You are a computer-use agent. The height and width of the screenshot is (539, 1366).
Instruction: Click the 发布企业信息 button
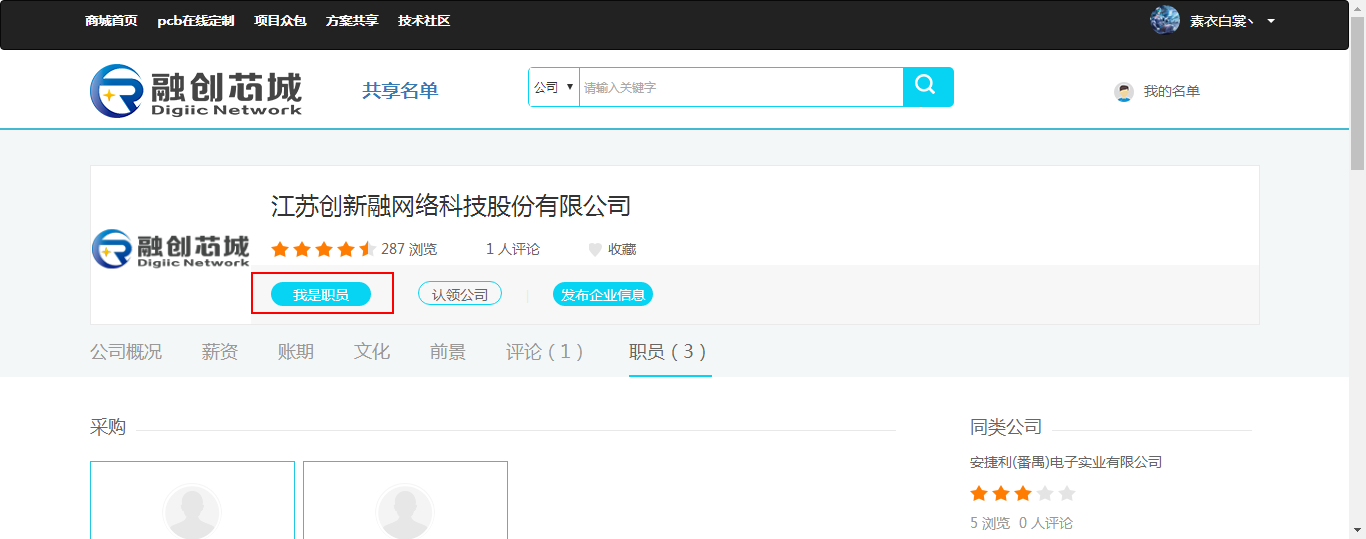click(x=603, y=294)
